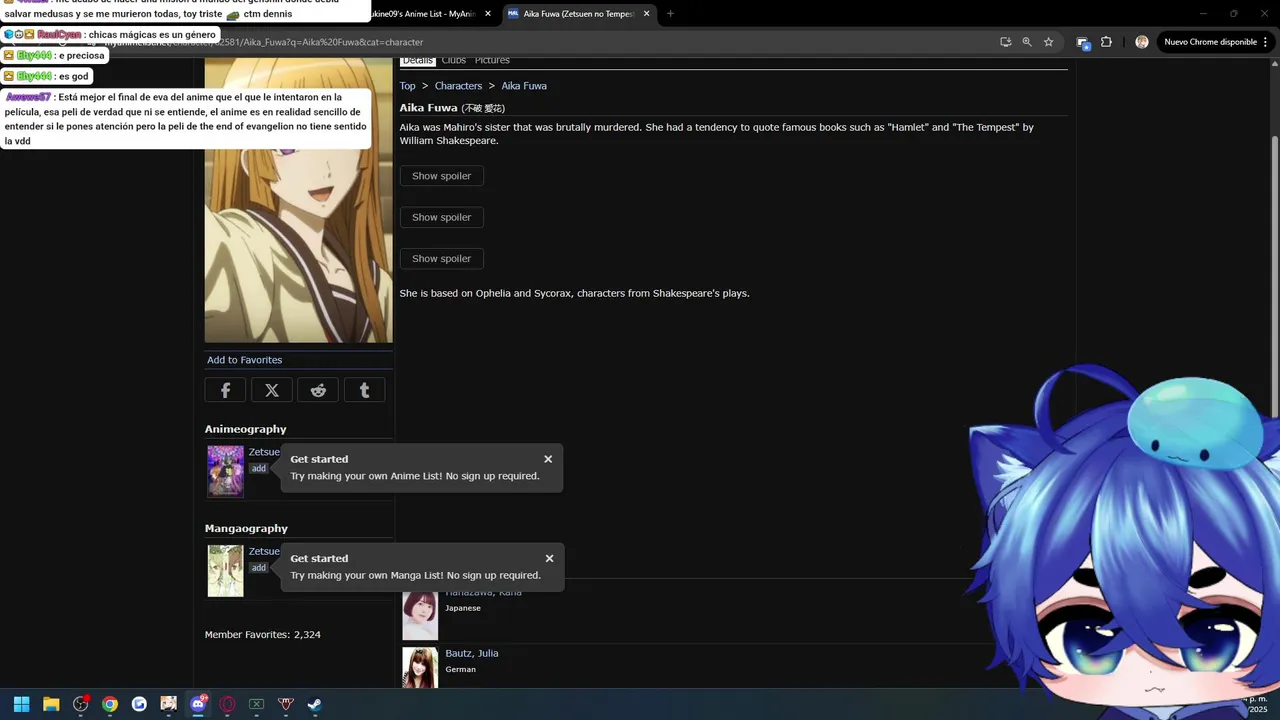
Task: Bookmark this page with the star icon
Action: 1048,42
